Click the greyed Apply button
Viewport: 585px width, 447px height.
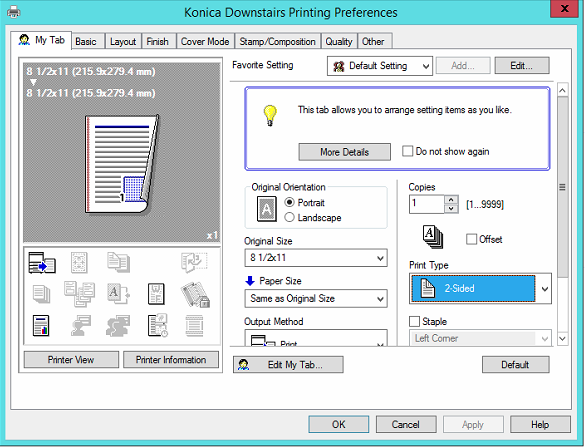pyautogui.click(x=473, y=424)
